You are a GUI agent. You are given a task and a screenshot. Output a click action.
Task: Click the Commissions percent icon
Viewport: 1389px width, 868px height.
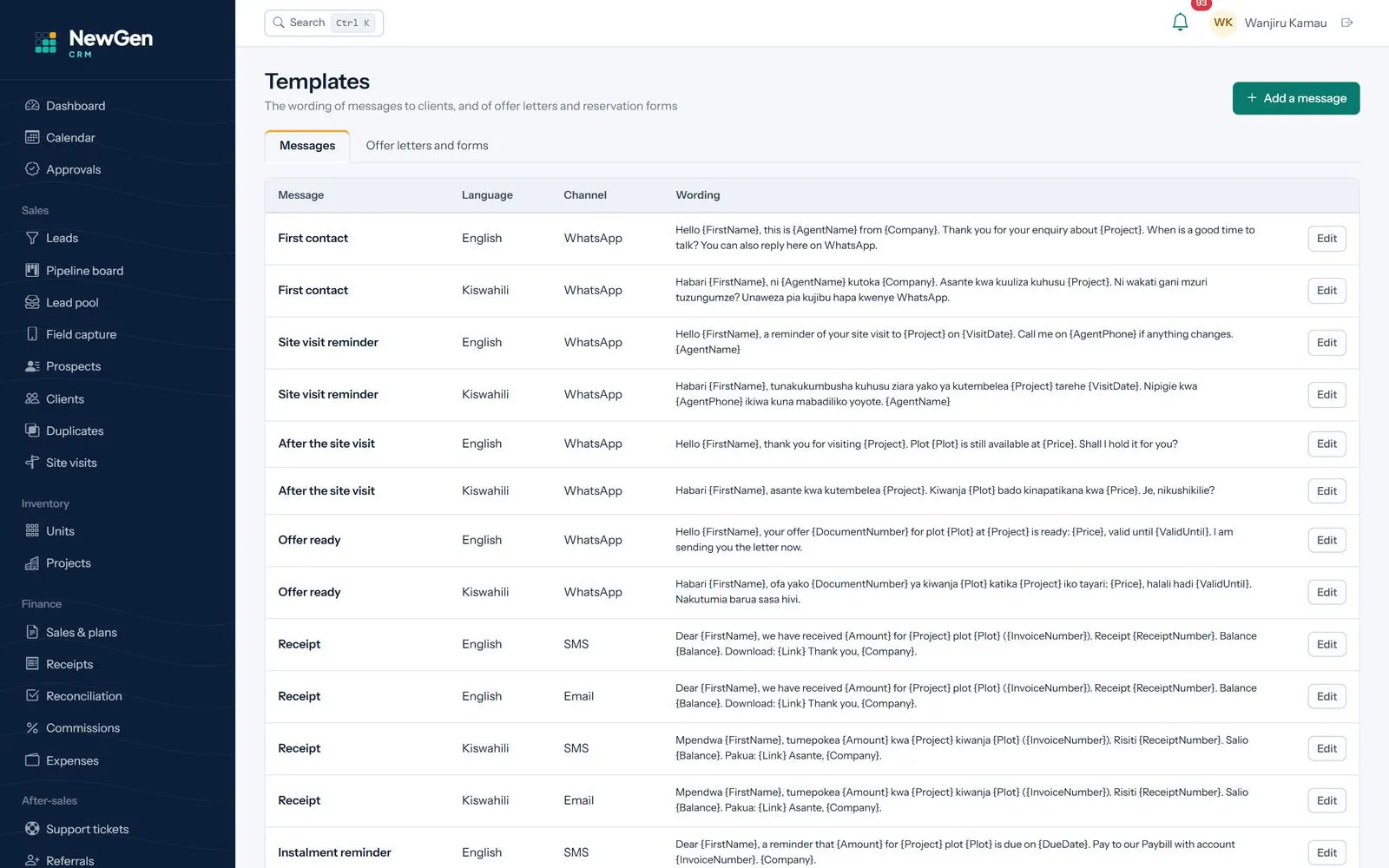click(x=32, y=727)
